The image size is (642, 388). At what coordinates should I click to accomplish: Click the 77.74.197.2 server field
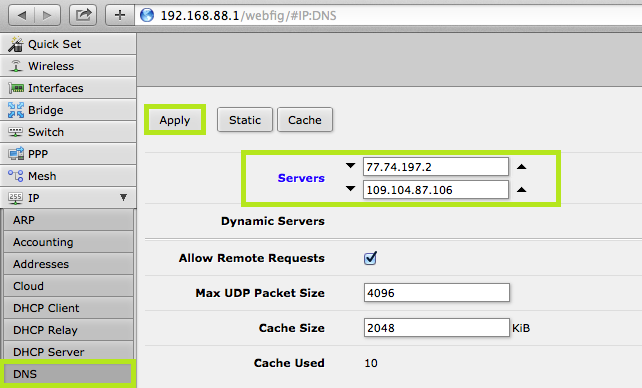pyautogui.click(x=436, y=167)
